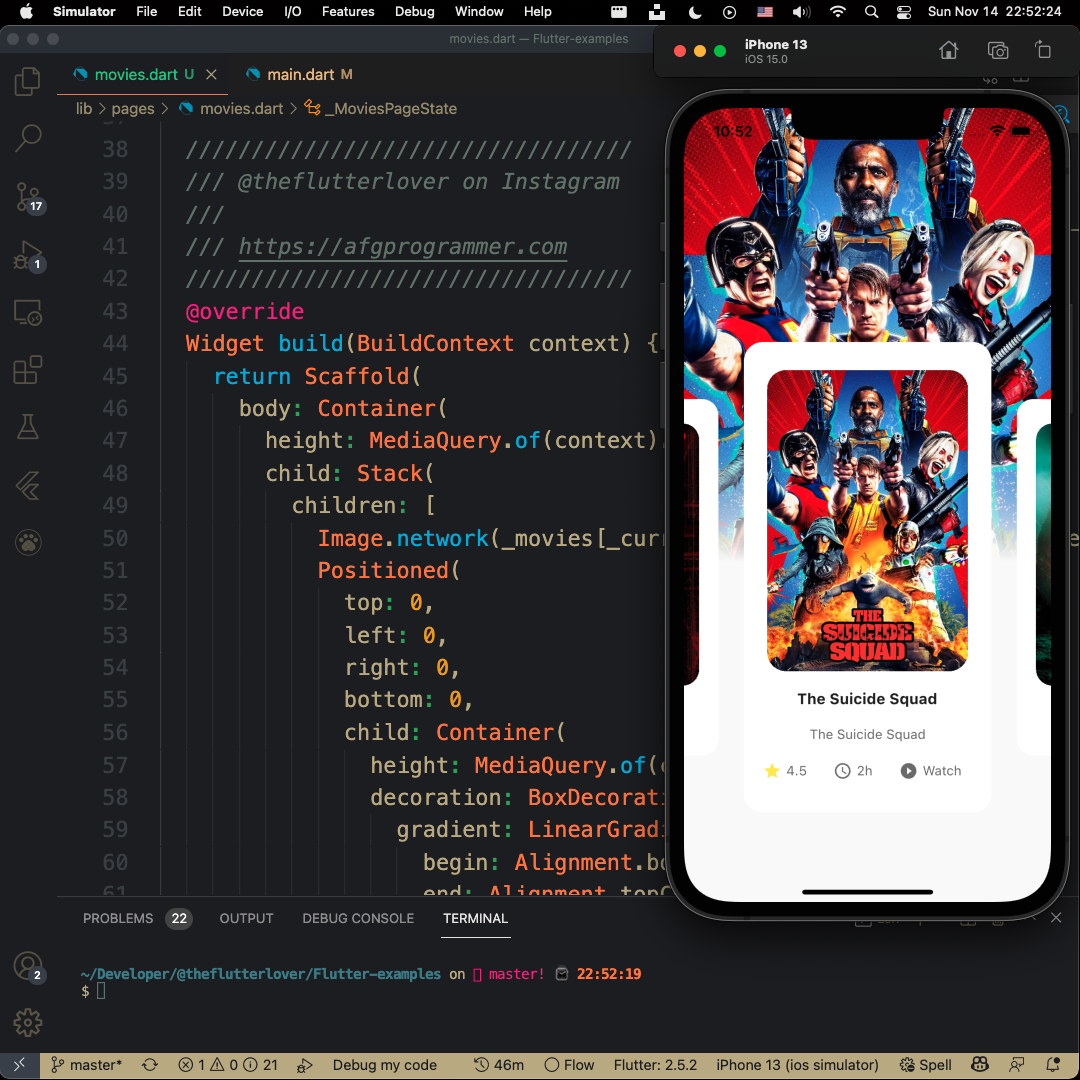Open the Search view in activity bar

pyautogui.click(x=28, y=138)
